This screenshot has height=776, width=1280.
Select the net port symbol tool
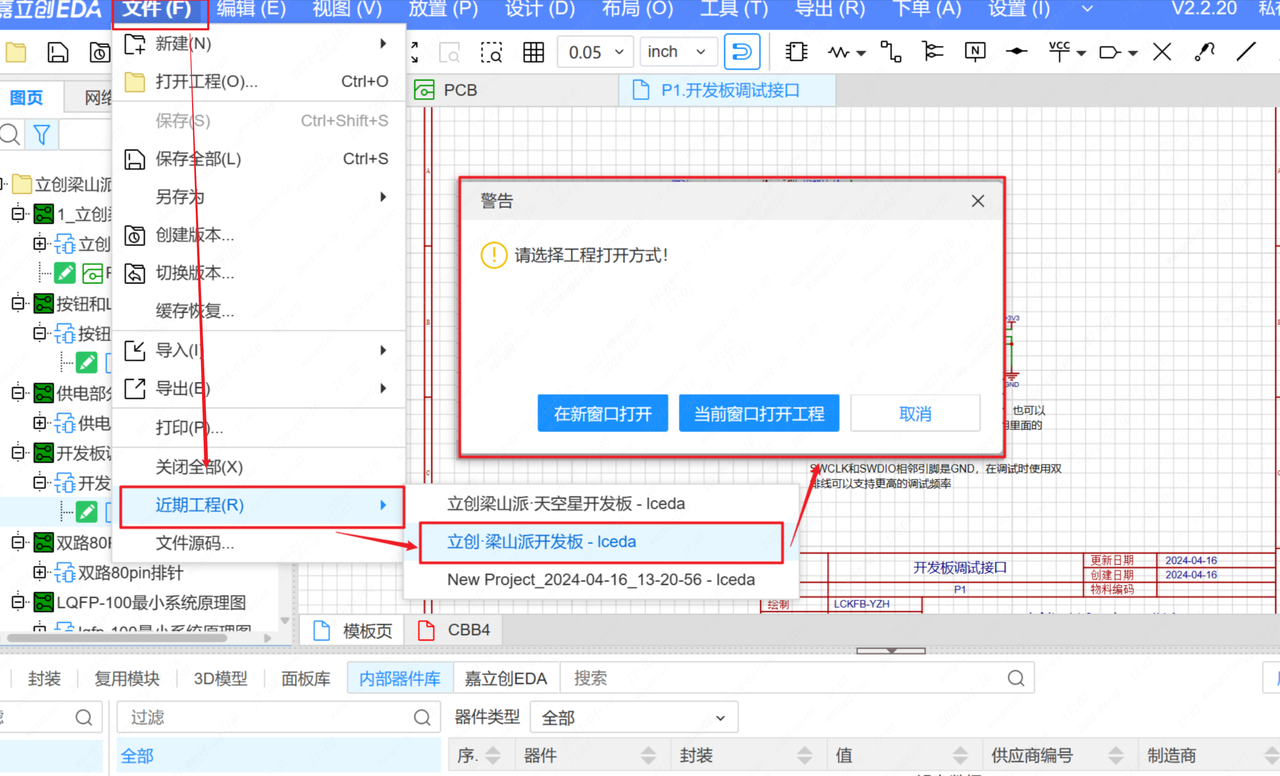[x=1110, y=52]
